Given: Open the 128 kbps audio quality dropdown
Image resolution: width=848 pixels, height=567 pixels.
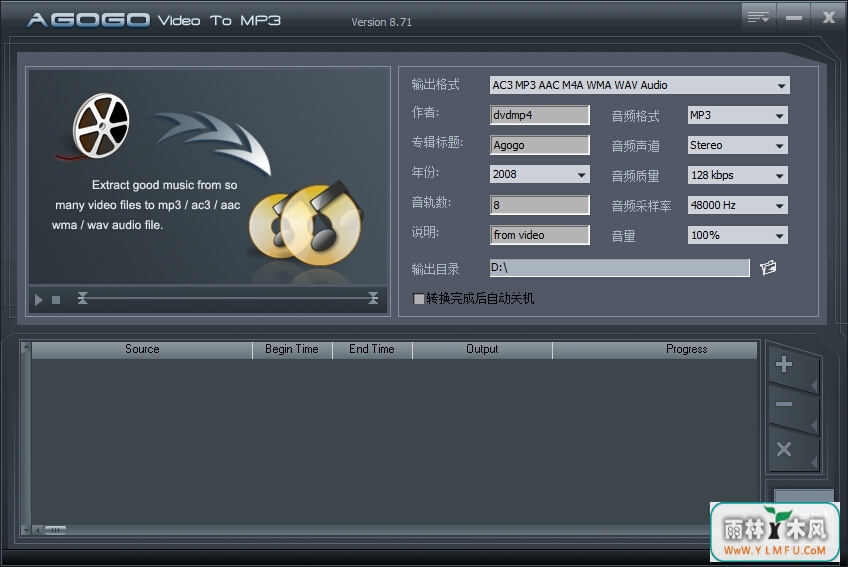Looking at the screenshot, I should [x=738, y=175].
